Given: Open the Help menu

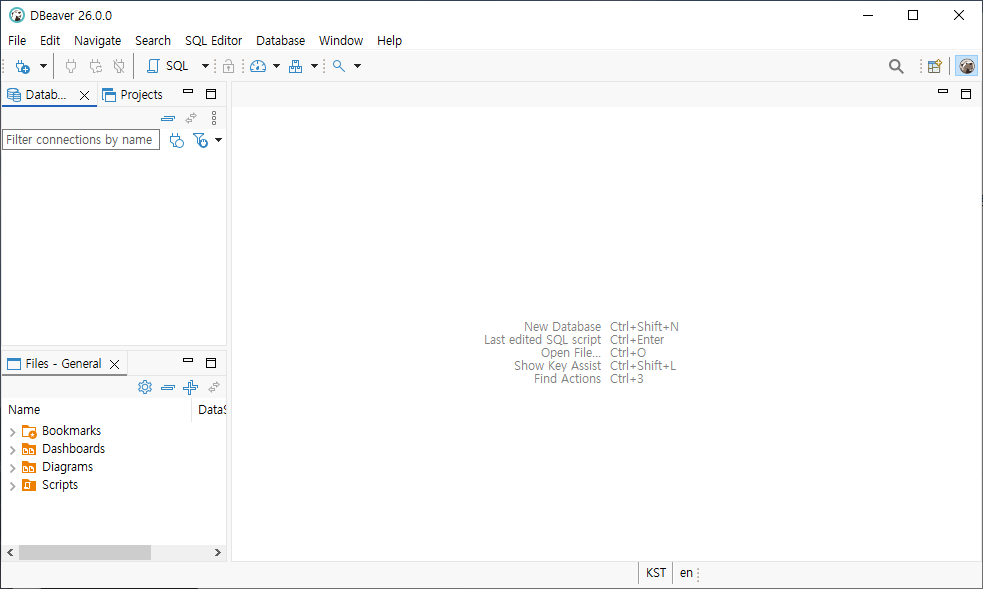Looking at the screenshot, I should click(x=389, y=41).
